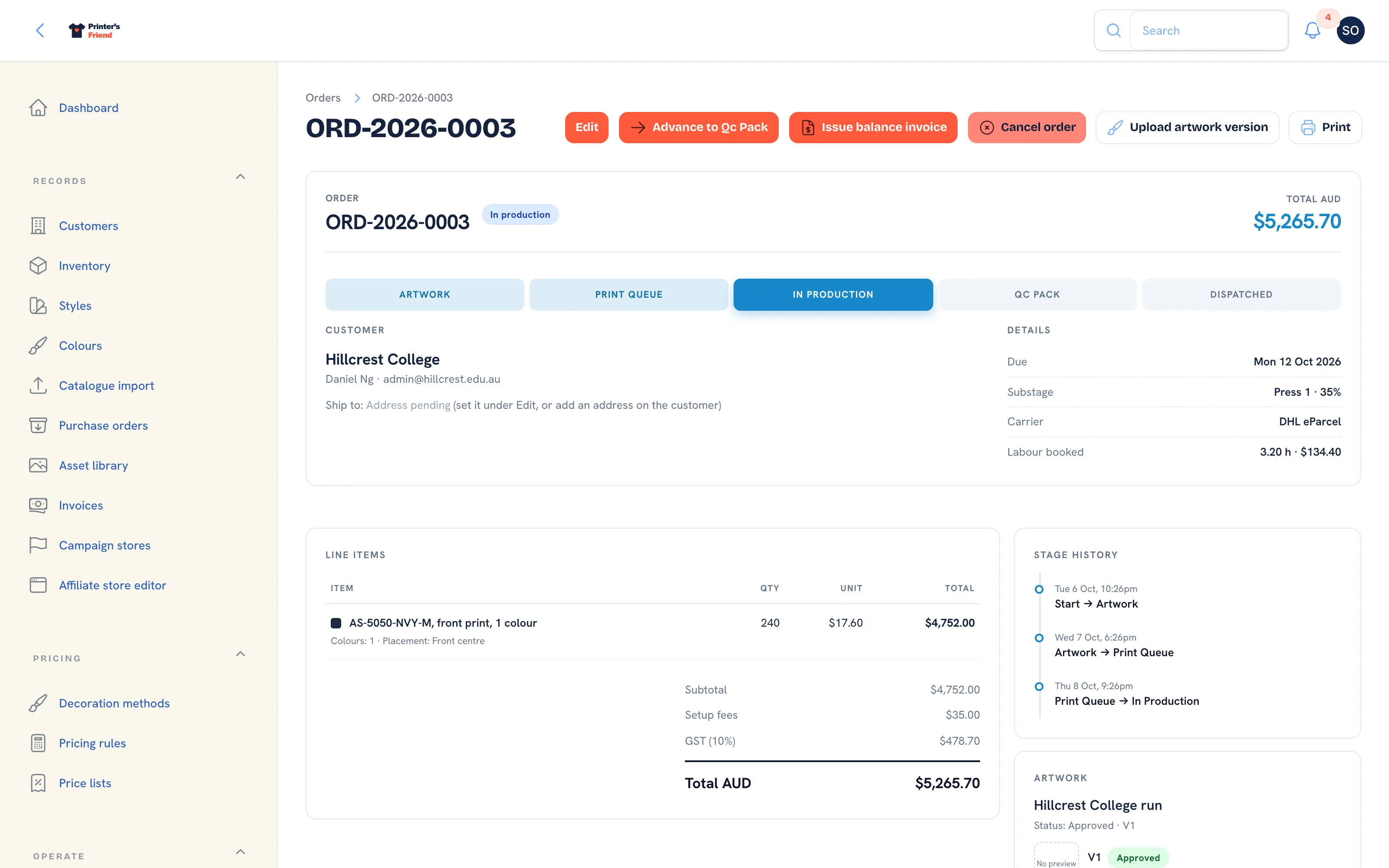Click the Invoices banknote icon

(x=38, y=505)
